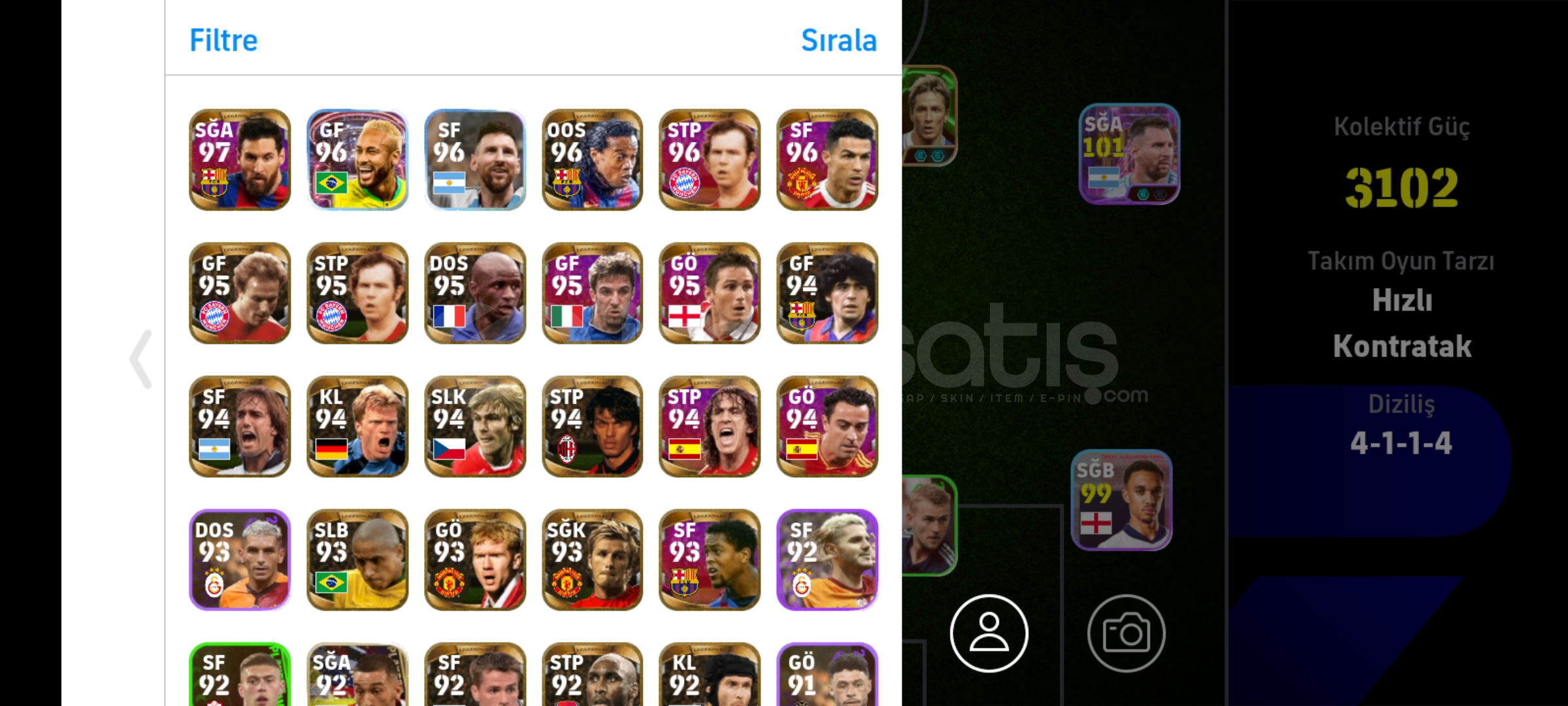Choose the SF 96 Argentina player card

pos(475,160)
